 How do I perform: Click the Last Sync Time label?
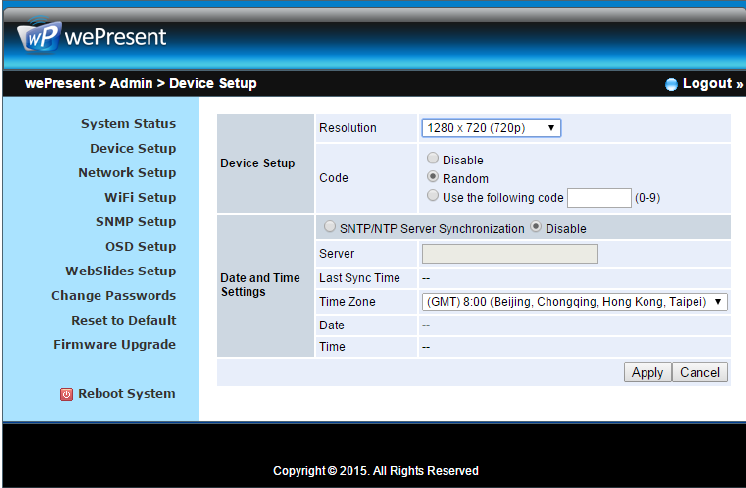(x=359, y=278)
